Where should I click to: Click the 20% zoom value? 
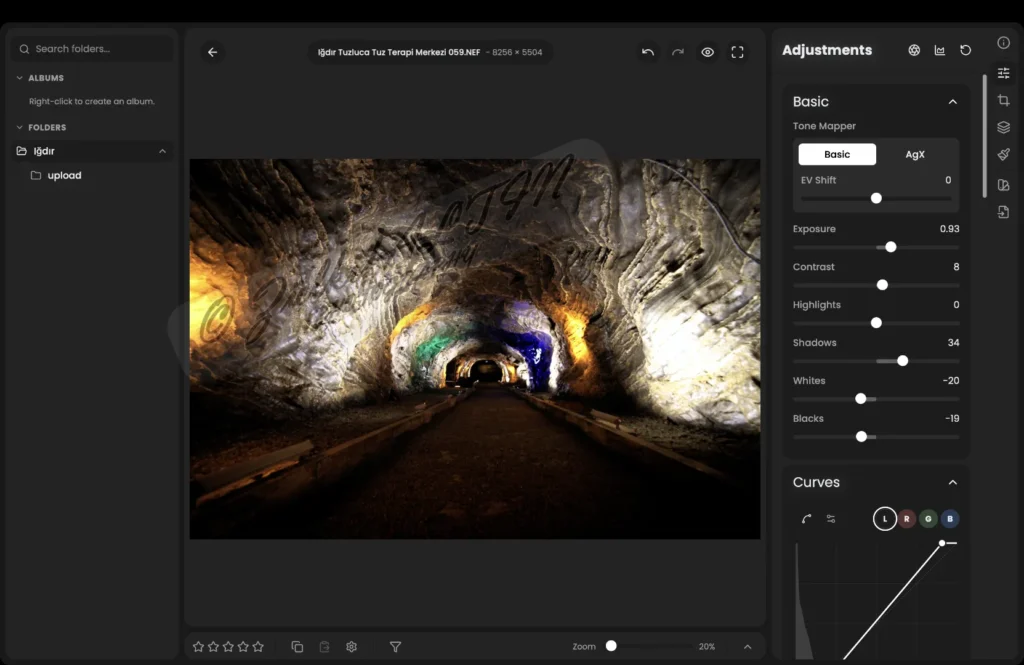707,647
